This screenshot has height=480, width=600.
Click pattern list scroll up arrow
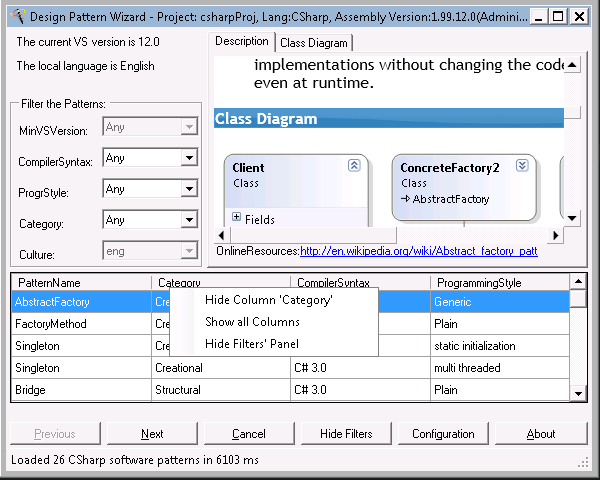[x=578, y=282]
